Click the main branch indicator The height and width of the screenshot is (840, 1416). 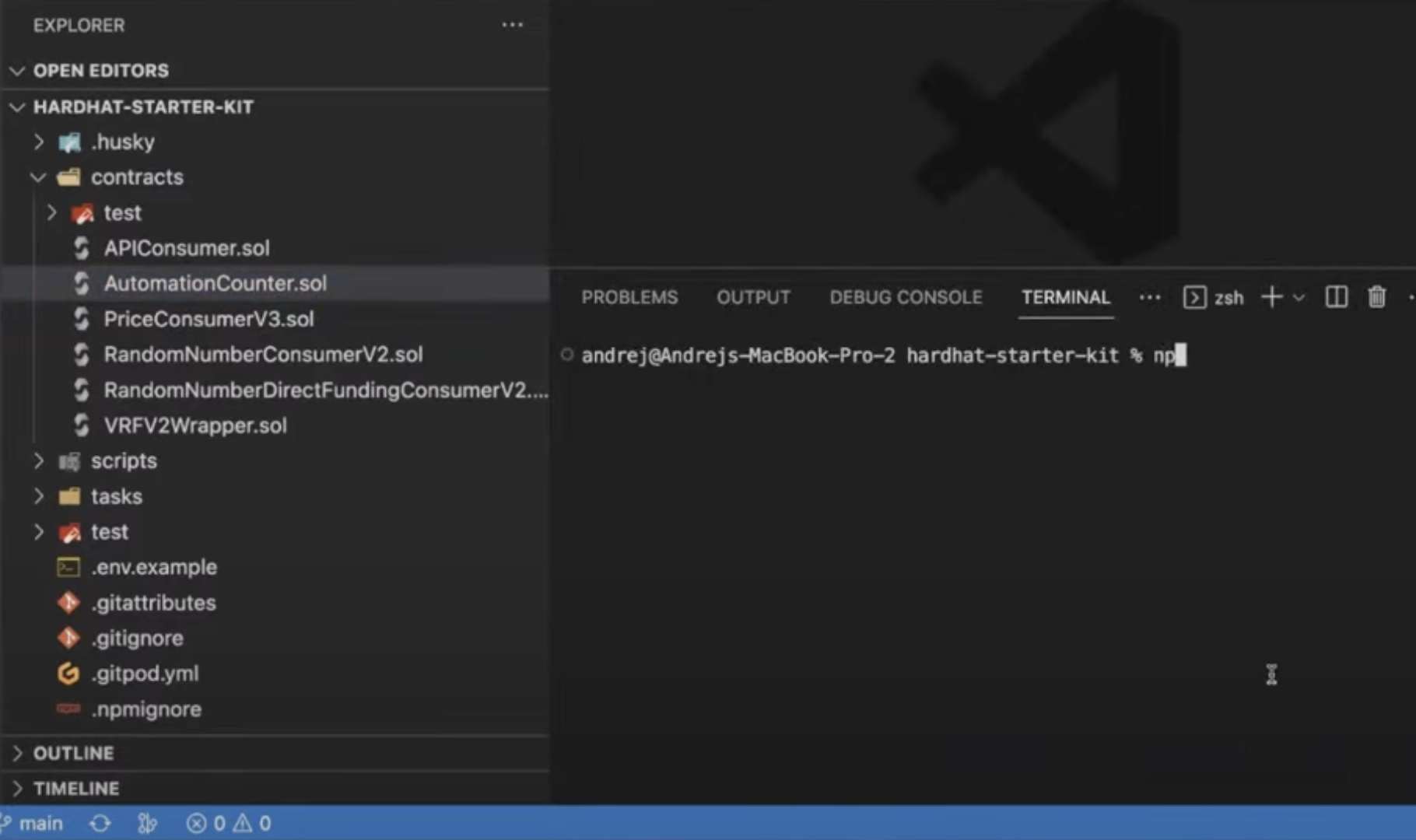33,823
